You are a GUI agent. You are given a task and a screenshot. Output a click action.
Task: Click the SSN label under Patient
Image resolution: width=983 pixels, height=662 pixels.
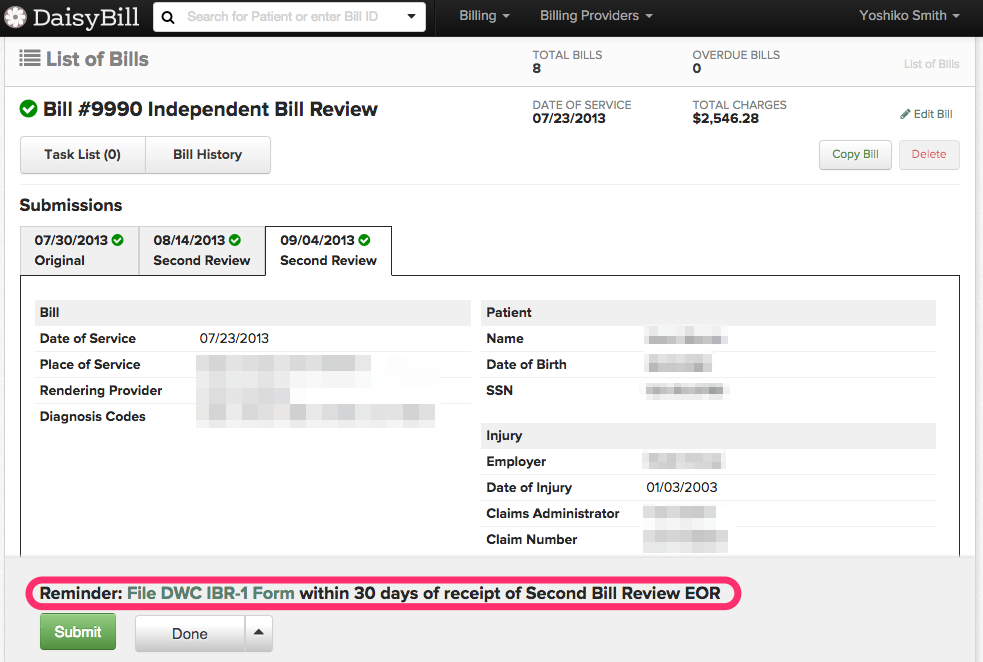(500, 391)
